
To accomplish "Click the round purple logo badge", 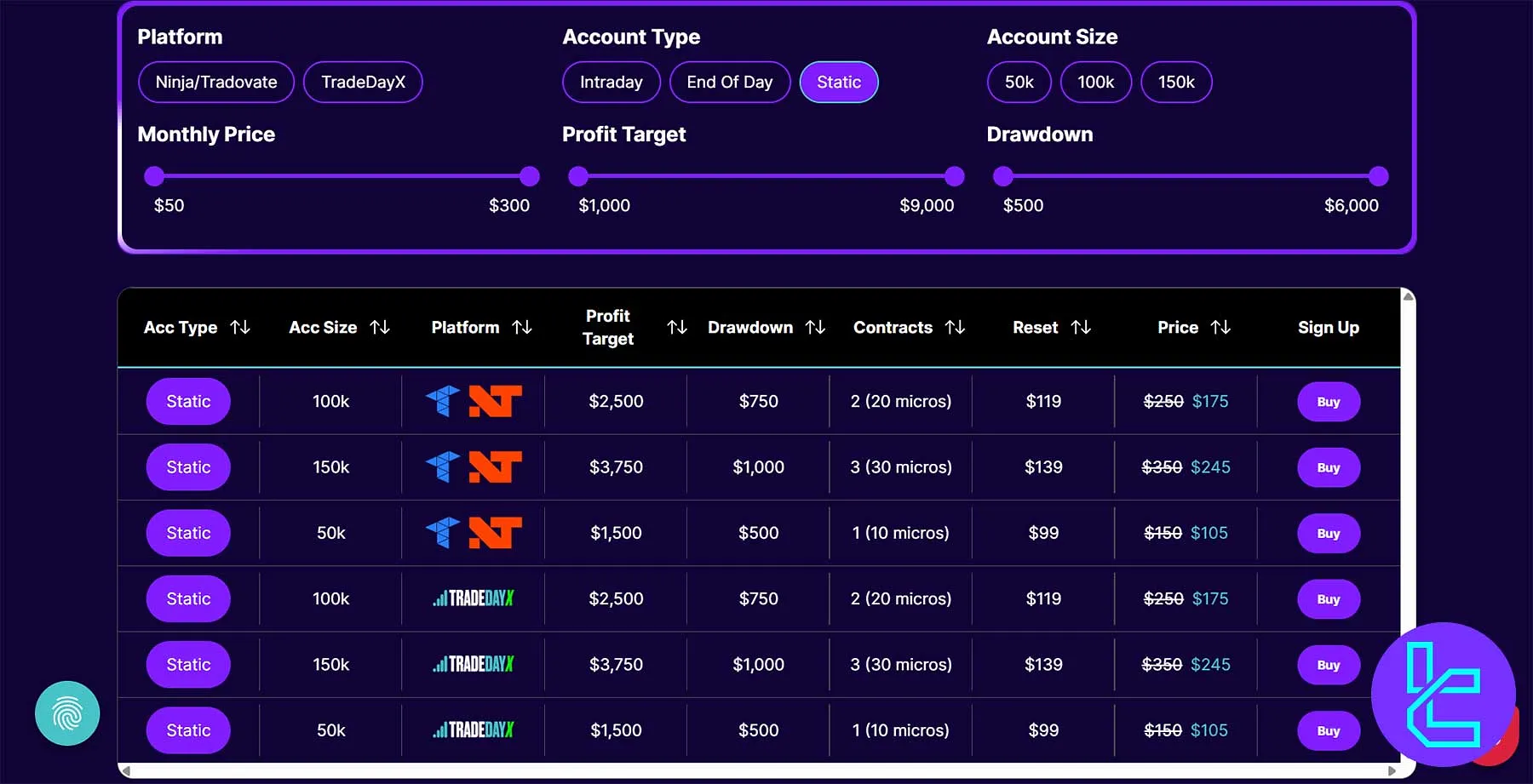I will [x=1443, y=695].
